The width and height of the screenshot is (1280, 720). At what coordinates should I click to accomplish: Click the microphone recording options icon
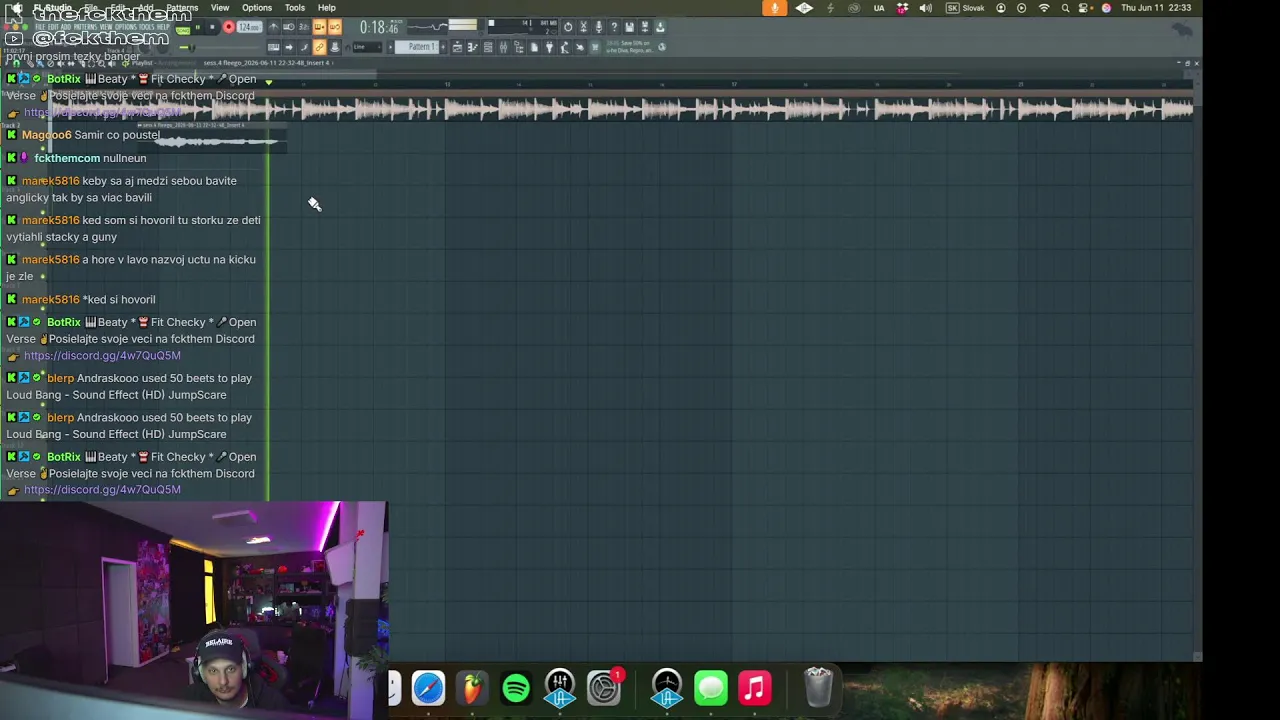[599, 27]
